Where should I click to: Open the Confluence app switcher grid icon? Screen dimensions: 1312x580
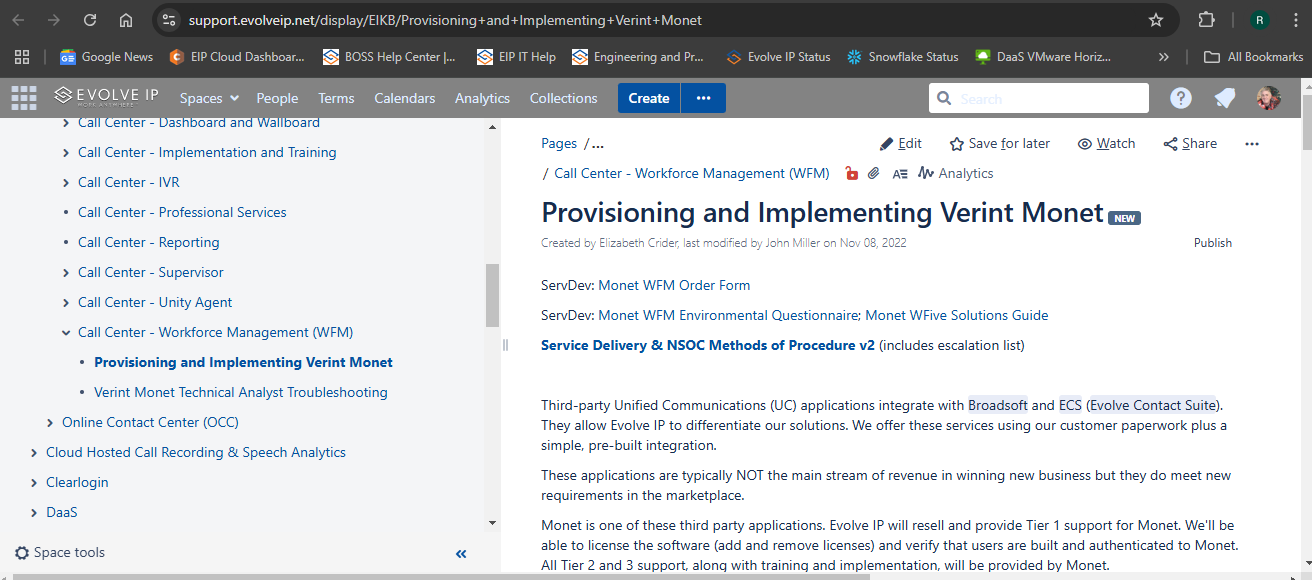(23, 98)
